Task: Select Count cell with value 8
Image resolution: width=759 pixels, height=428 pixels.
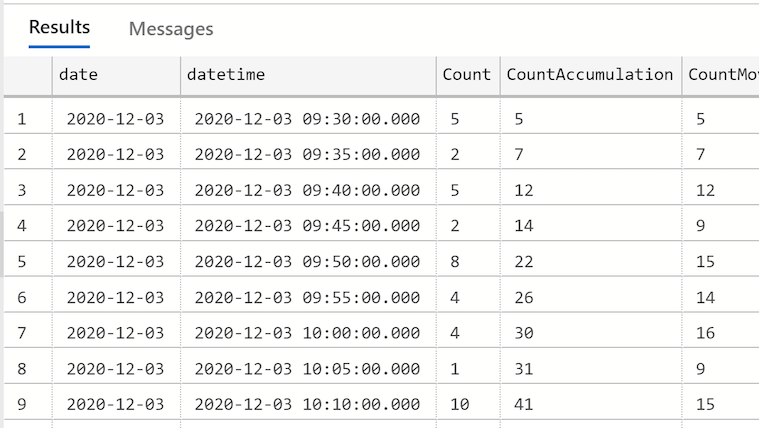Action: point(468,262)
